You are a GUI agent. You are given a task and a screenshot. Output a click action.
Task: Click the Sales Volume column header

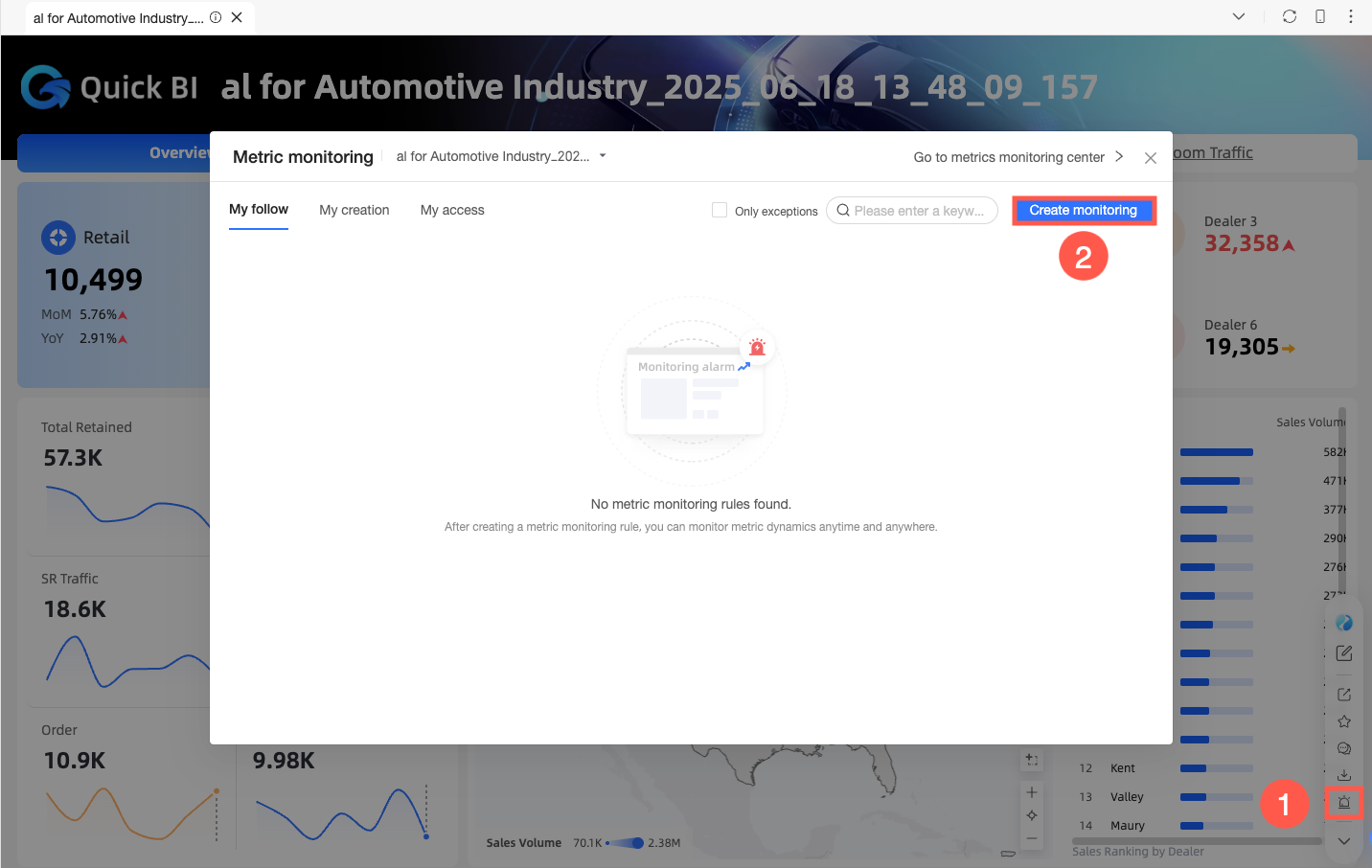1311,423
